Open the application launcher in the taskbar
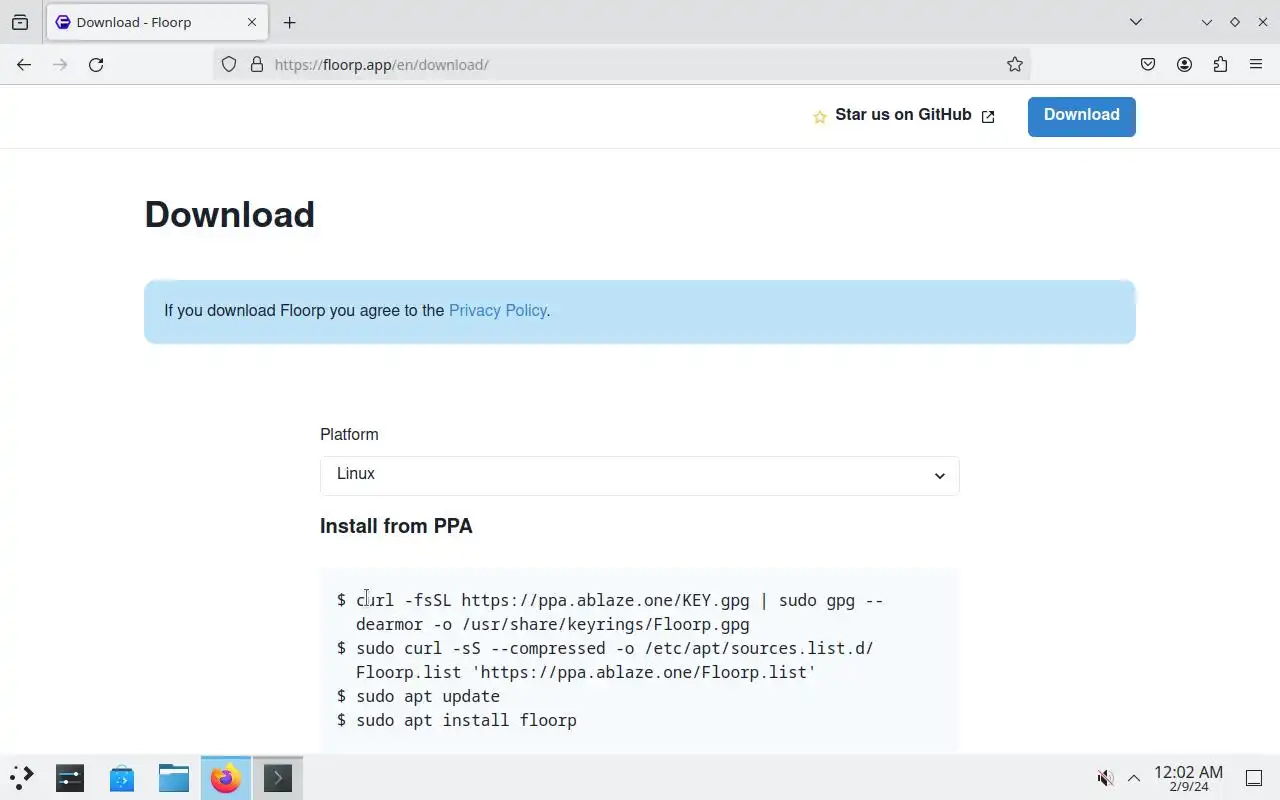Image resolution: width=1280 pixels, height=800 pixels. [x=21, y=777]
